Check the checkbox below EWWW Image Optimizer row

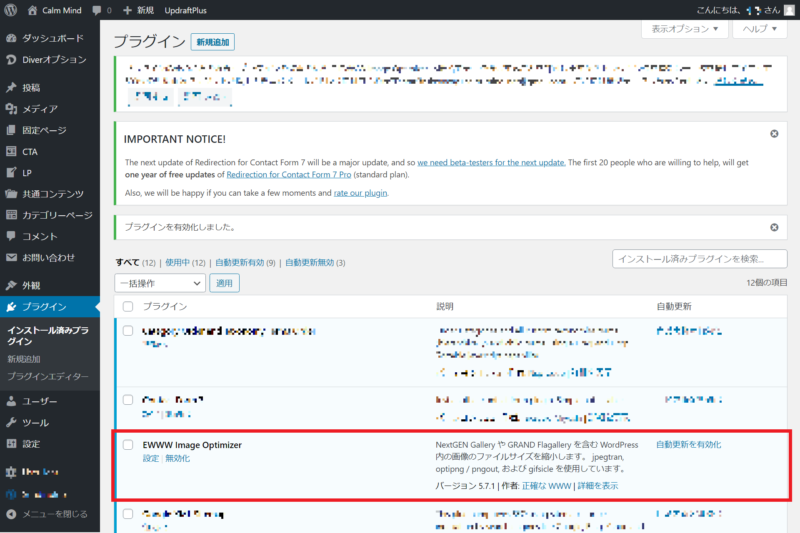point(128,514)
